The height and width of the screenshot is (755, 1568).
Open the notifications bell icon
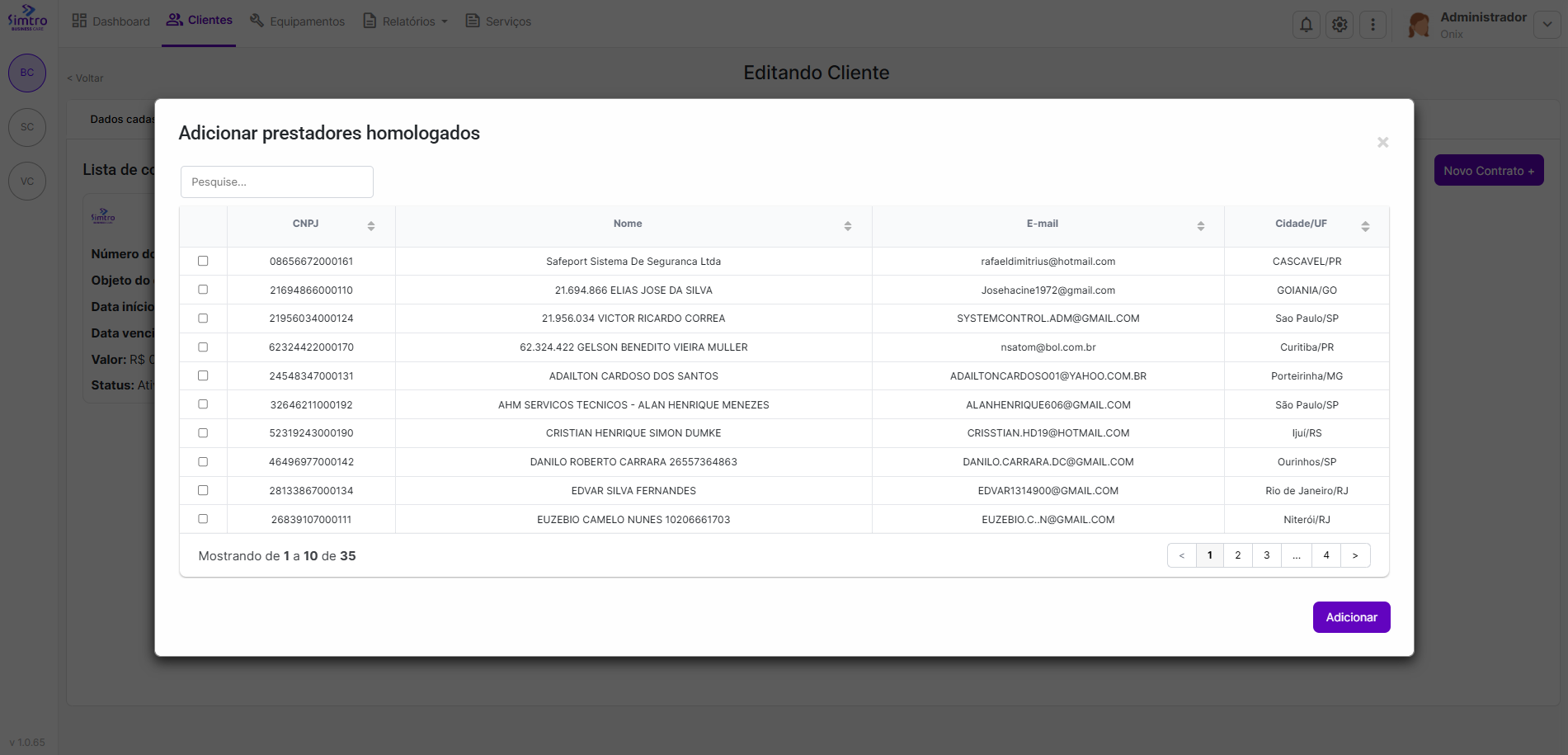[1306, 24]
